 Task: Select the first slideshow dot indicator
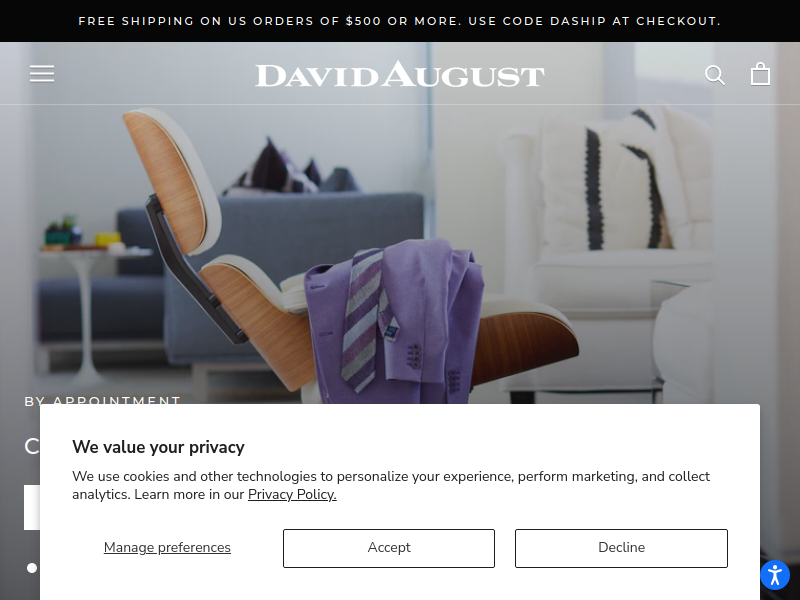point(32,568)
